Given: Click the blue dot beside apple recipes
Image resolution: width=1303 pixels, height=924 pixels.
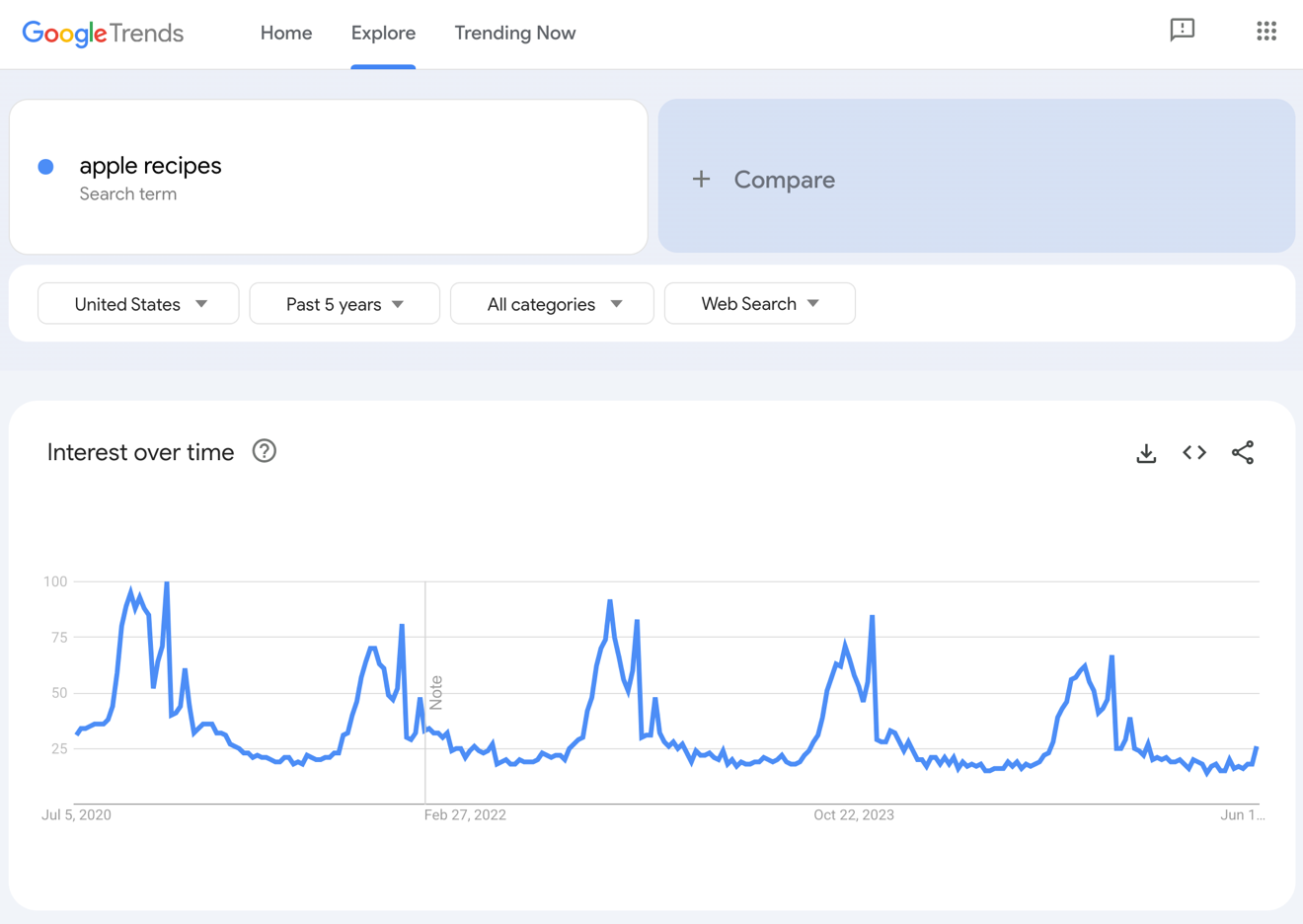Looking at the screenshot, I should tap(45, 167).
